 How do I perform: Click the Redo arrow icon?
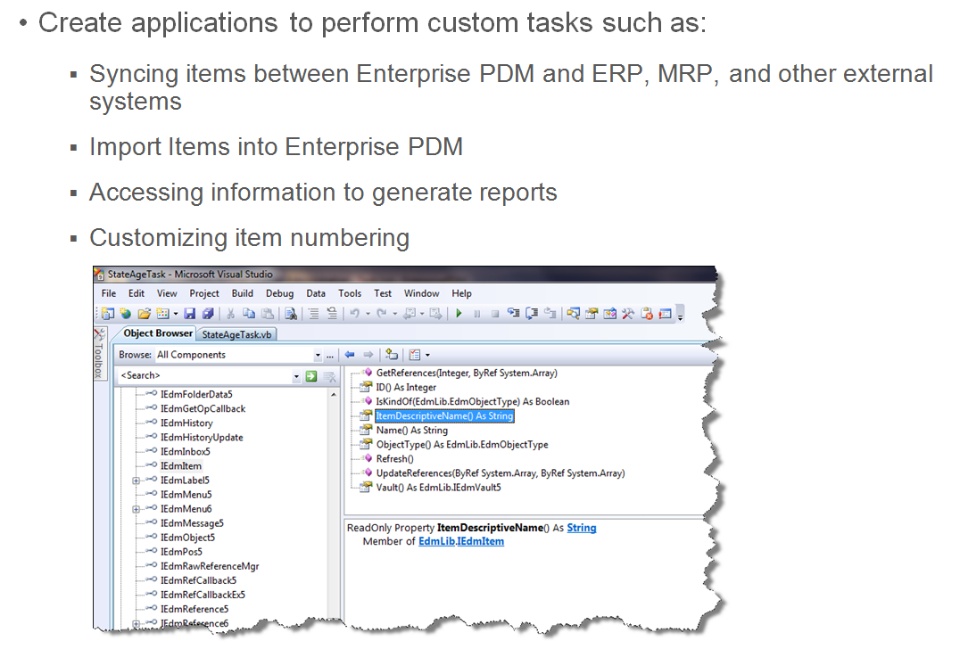[381, 313]
